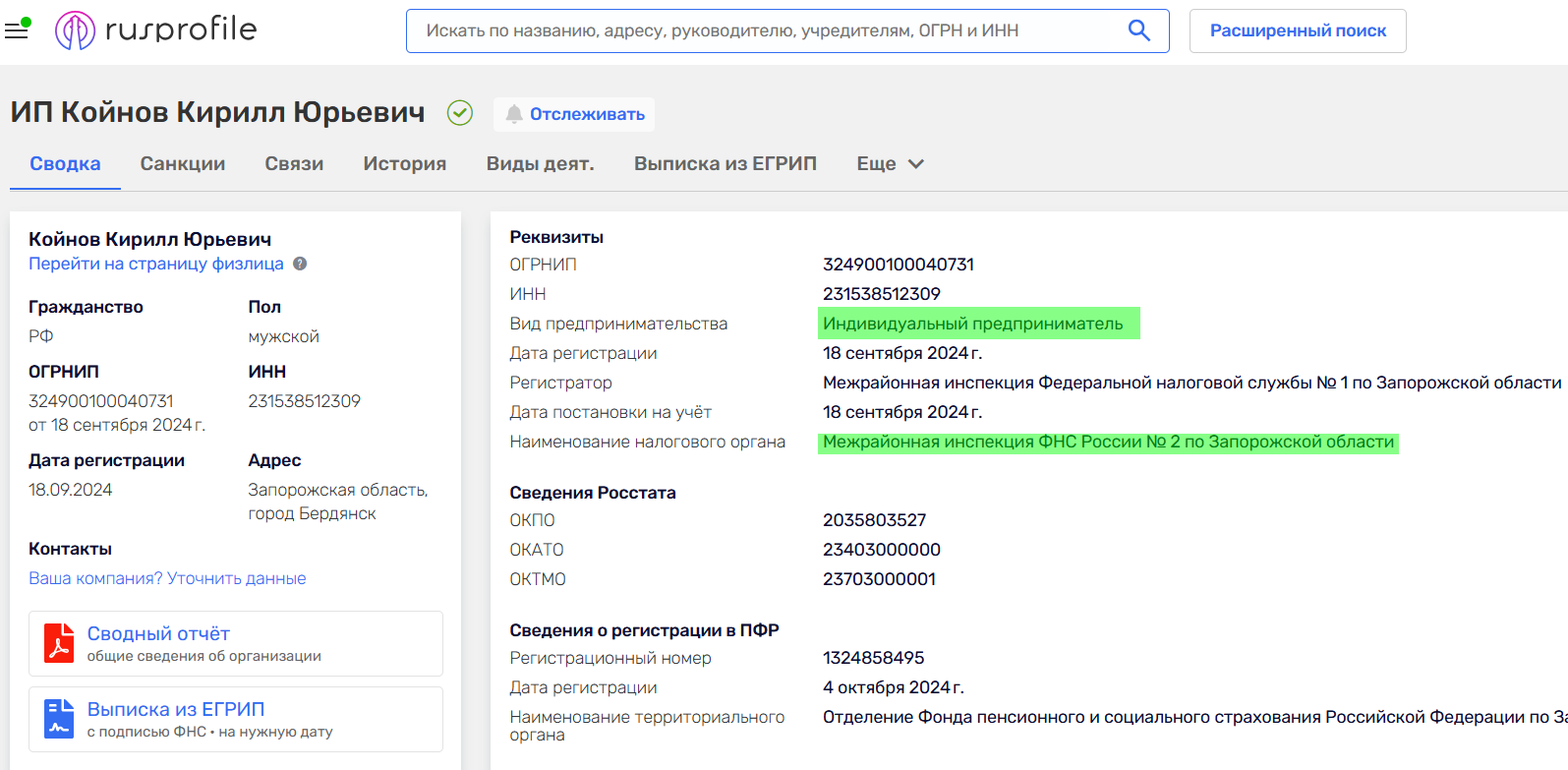The height and width of the screenshot is (770, 1568).
Task: Click ОКАТО value 23403000000
Action: pos(882,550)
